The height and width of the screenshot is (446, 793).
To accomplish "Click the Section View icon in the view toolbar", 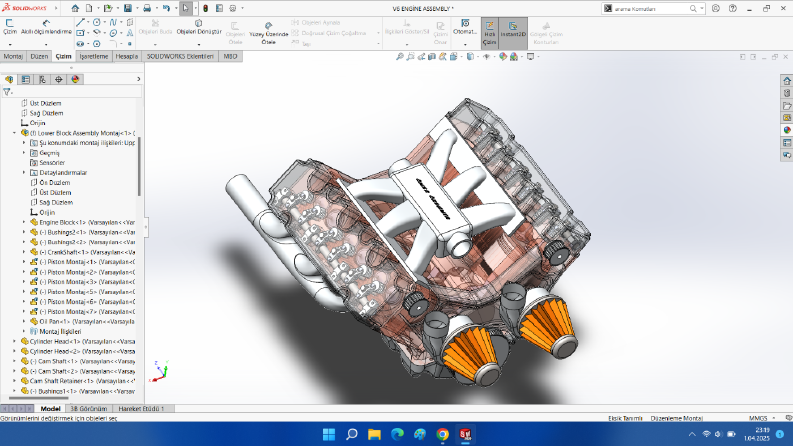I will [x=432, y=57].
